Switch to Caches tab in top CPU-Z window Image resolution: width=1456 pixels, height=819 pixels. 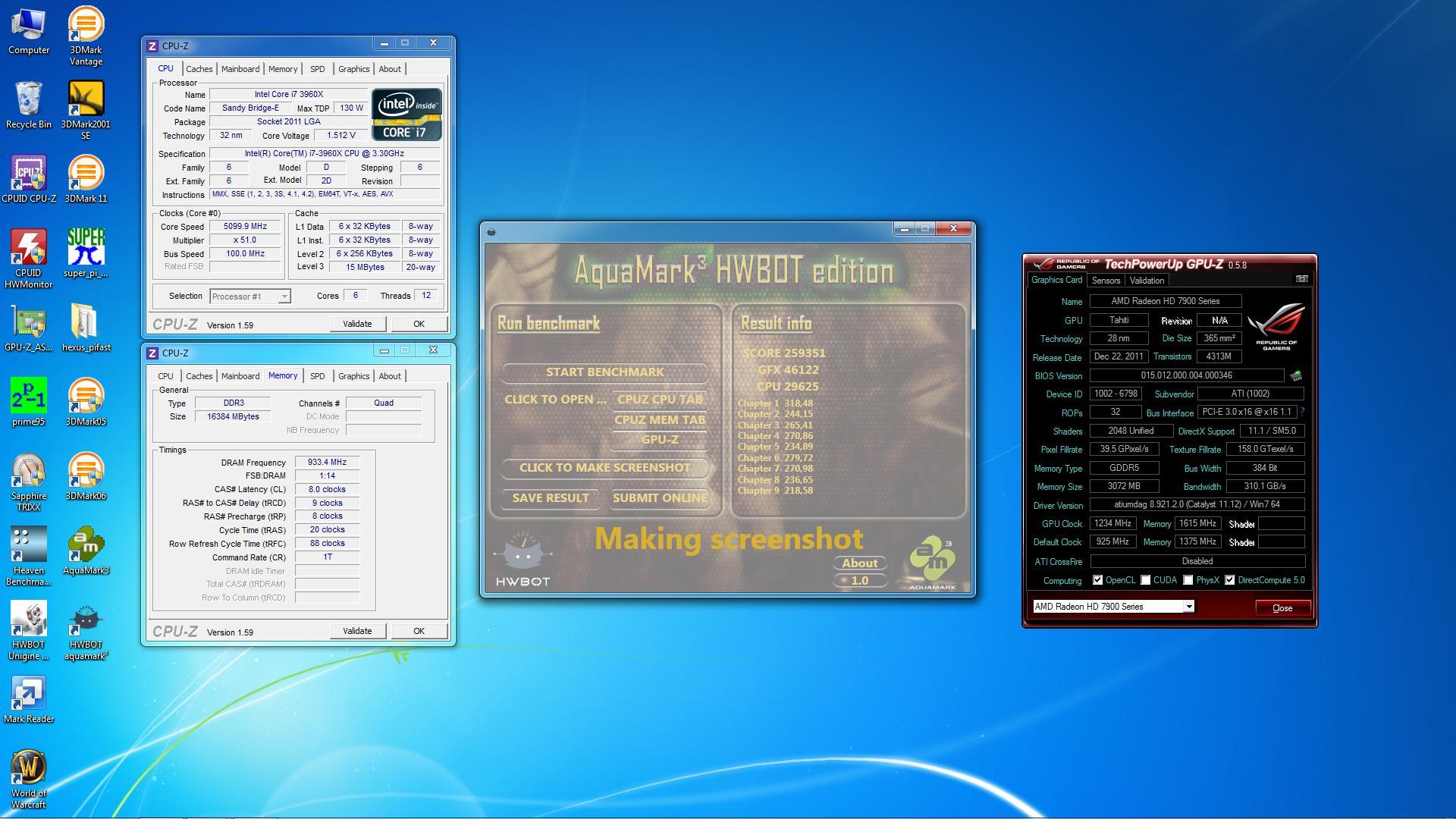199,69
